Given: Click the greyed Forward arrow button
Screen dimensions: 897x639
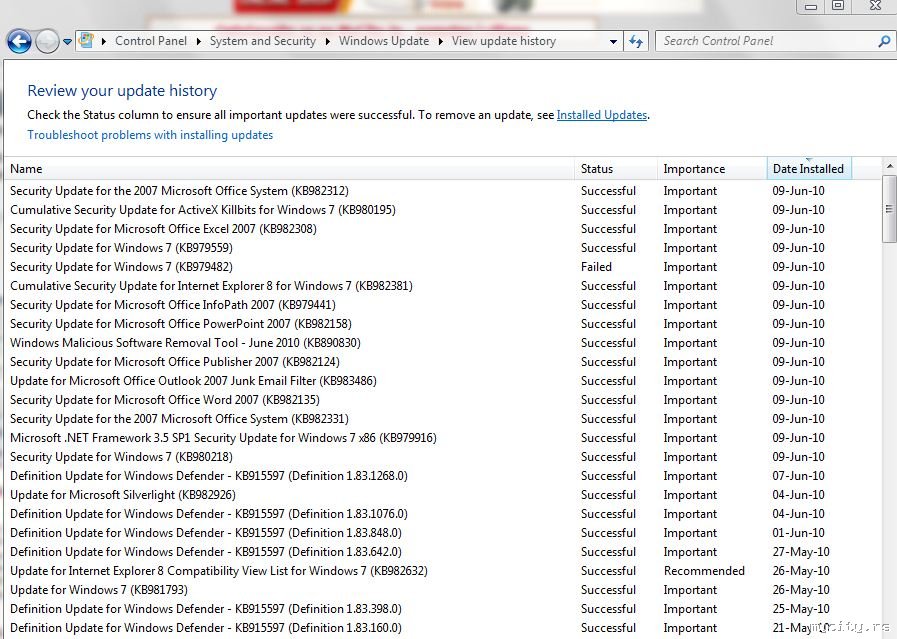Looking at the screenshot, I should point(47,42).
